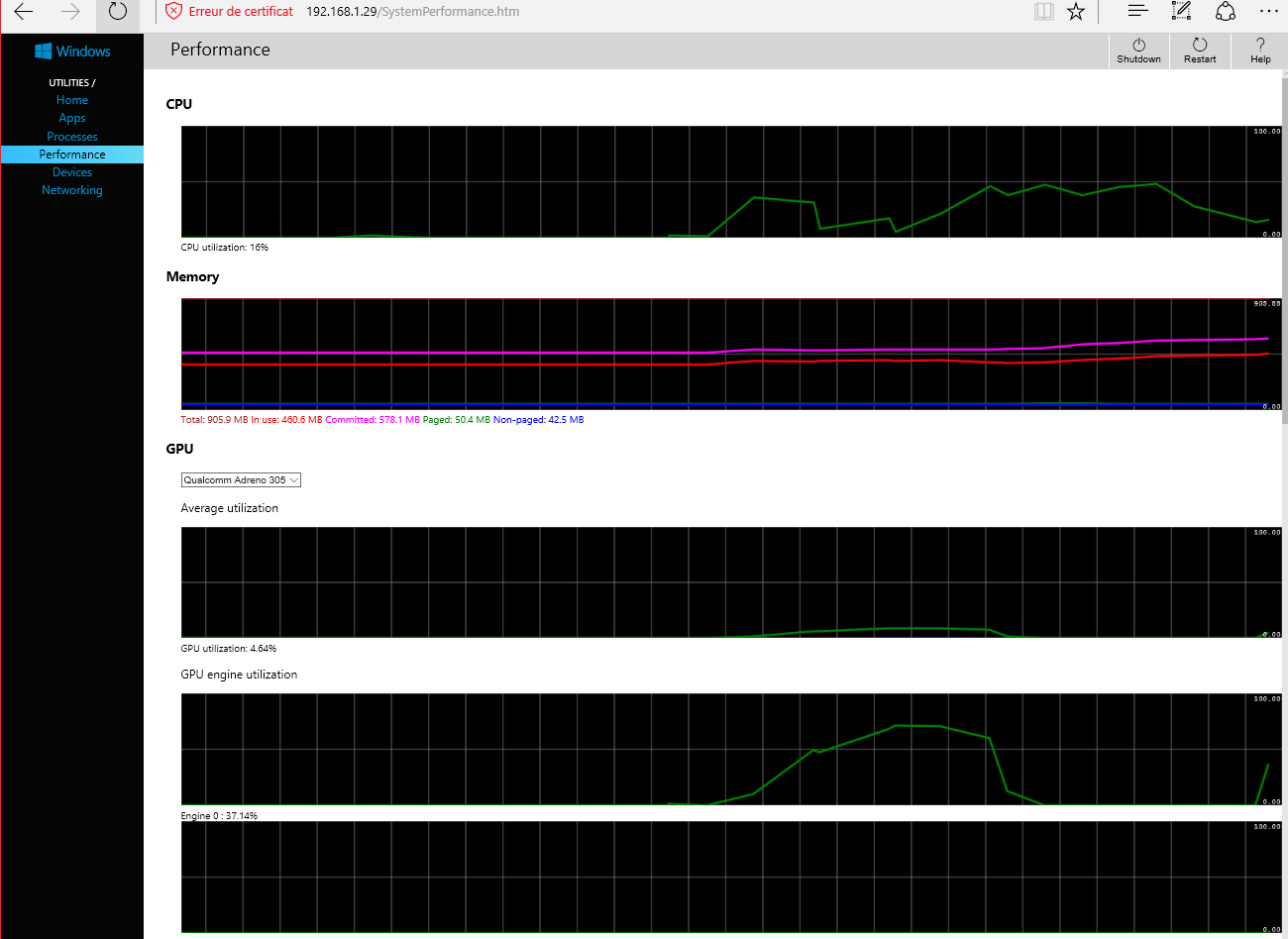Viewport: 1288px width, 939px height.
Task: Go back to the previous page
Action: pyautogui.click(x=24, y=12)
